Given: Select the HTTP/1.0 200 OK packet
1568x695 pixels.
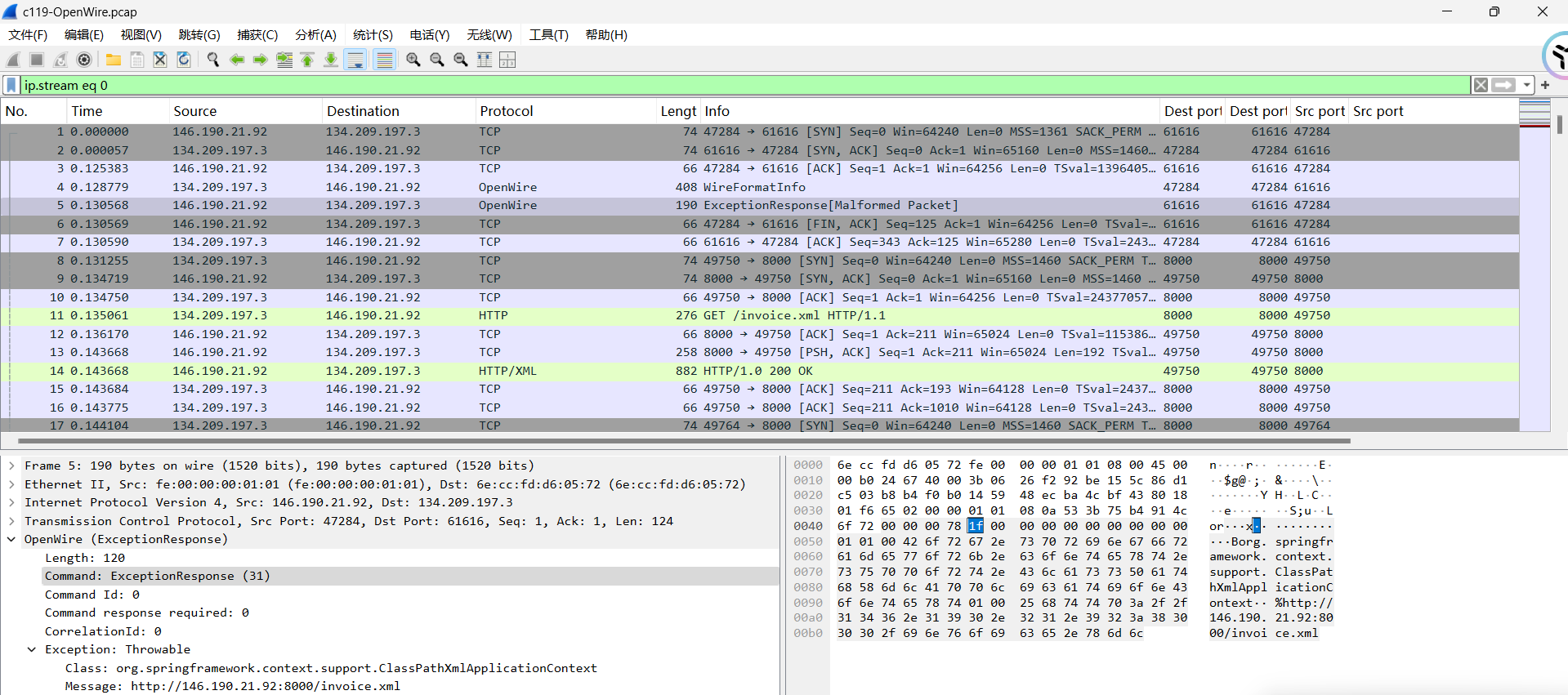Looking at the screenshot, I should click(x=760, y=371).
